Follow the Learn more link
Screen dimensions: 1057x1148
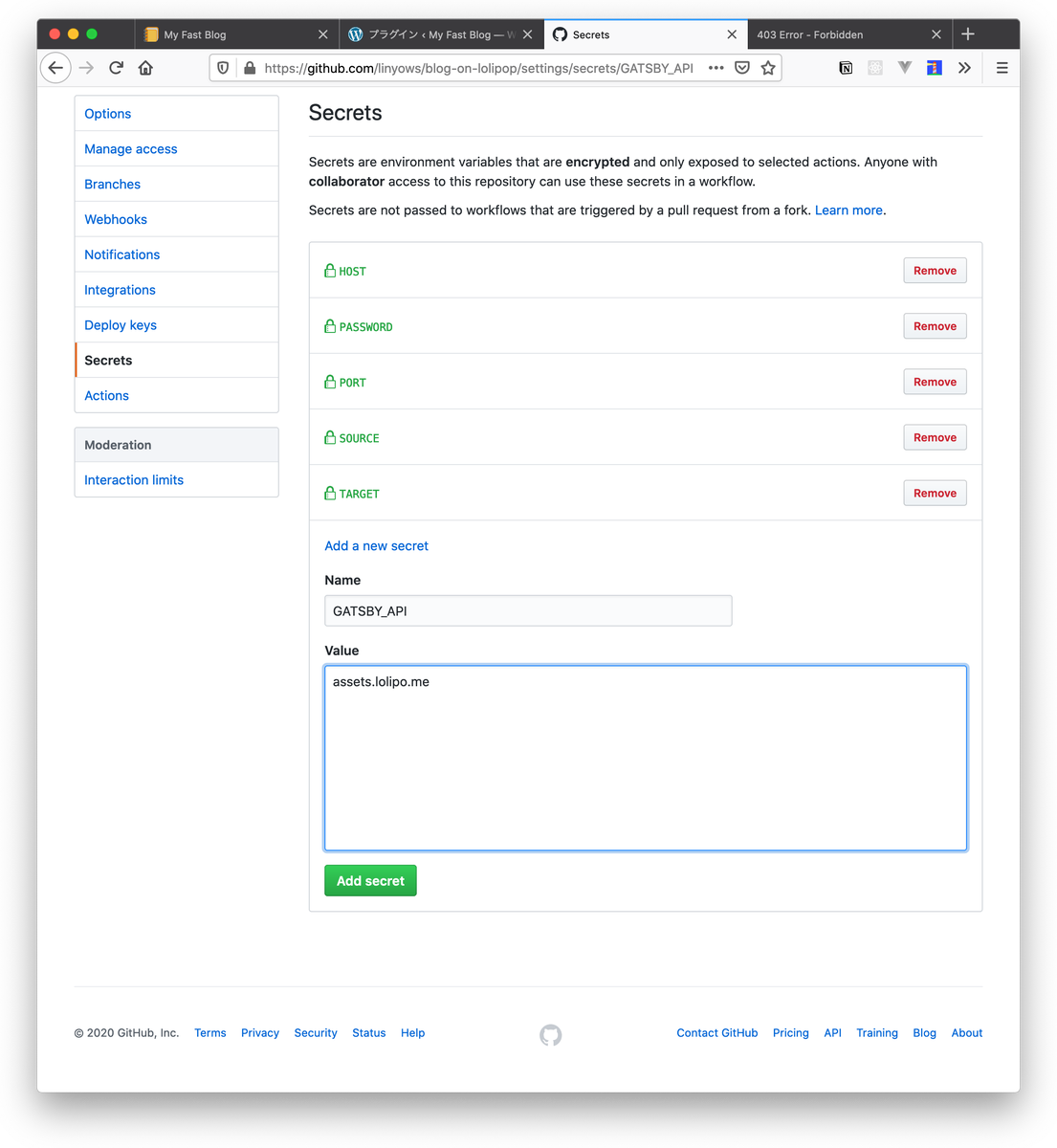848,210
